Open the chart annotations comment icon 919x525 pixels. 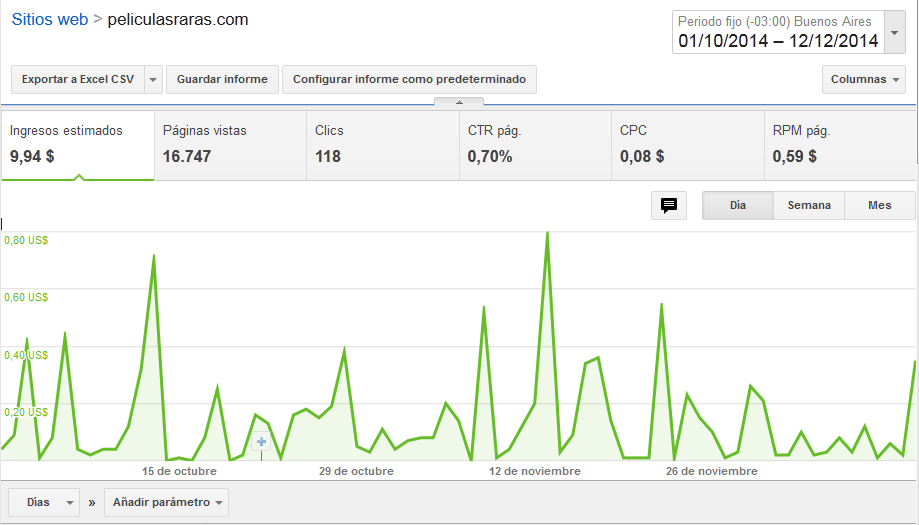[669, 206]
